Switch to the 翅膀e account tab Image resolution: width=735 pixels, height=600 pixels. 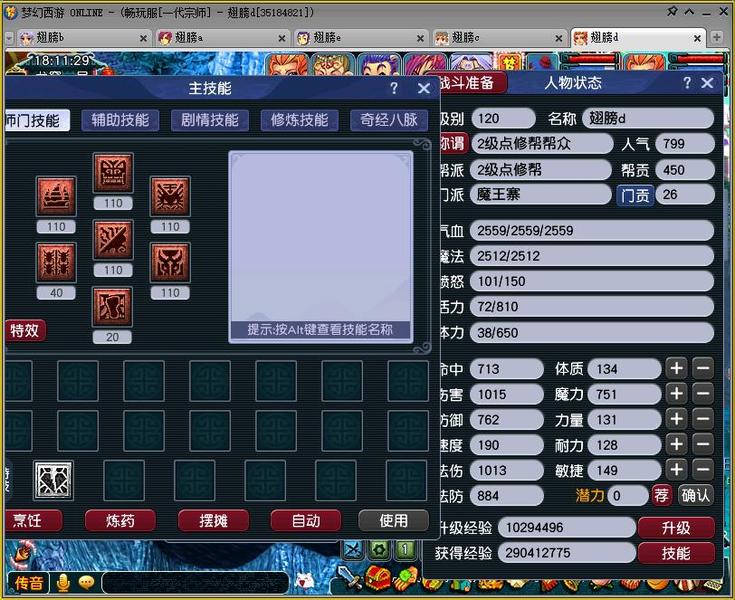[360, 38]
